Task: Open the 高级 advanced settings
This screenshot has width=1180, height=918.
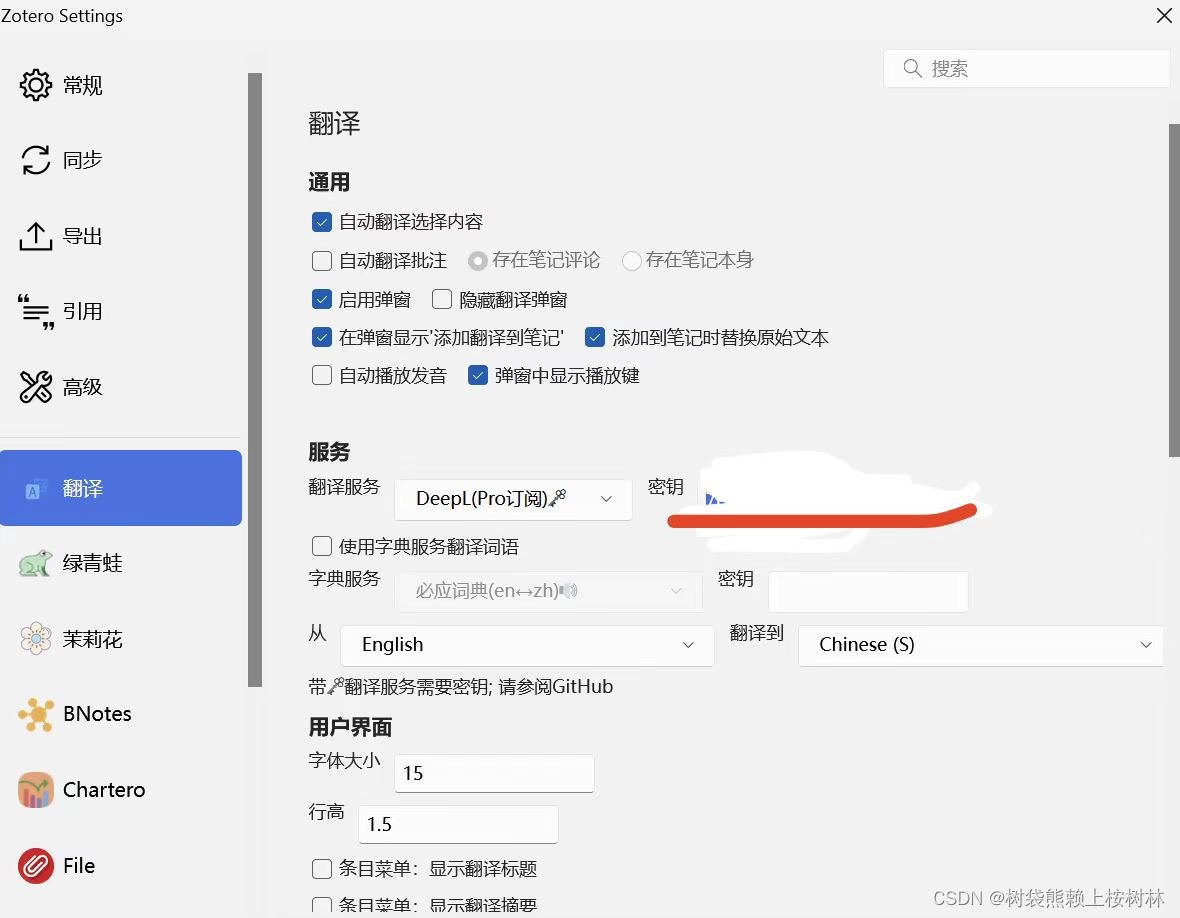Action: [83, 387]
